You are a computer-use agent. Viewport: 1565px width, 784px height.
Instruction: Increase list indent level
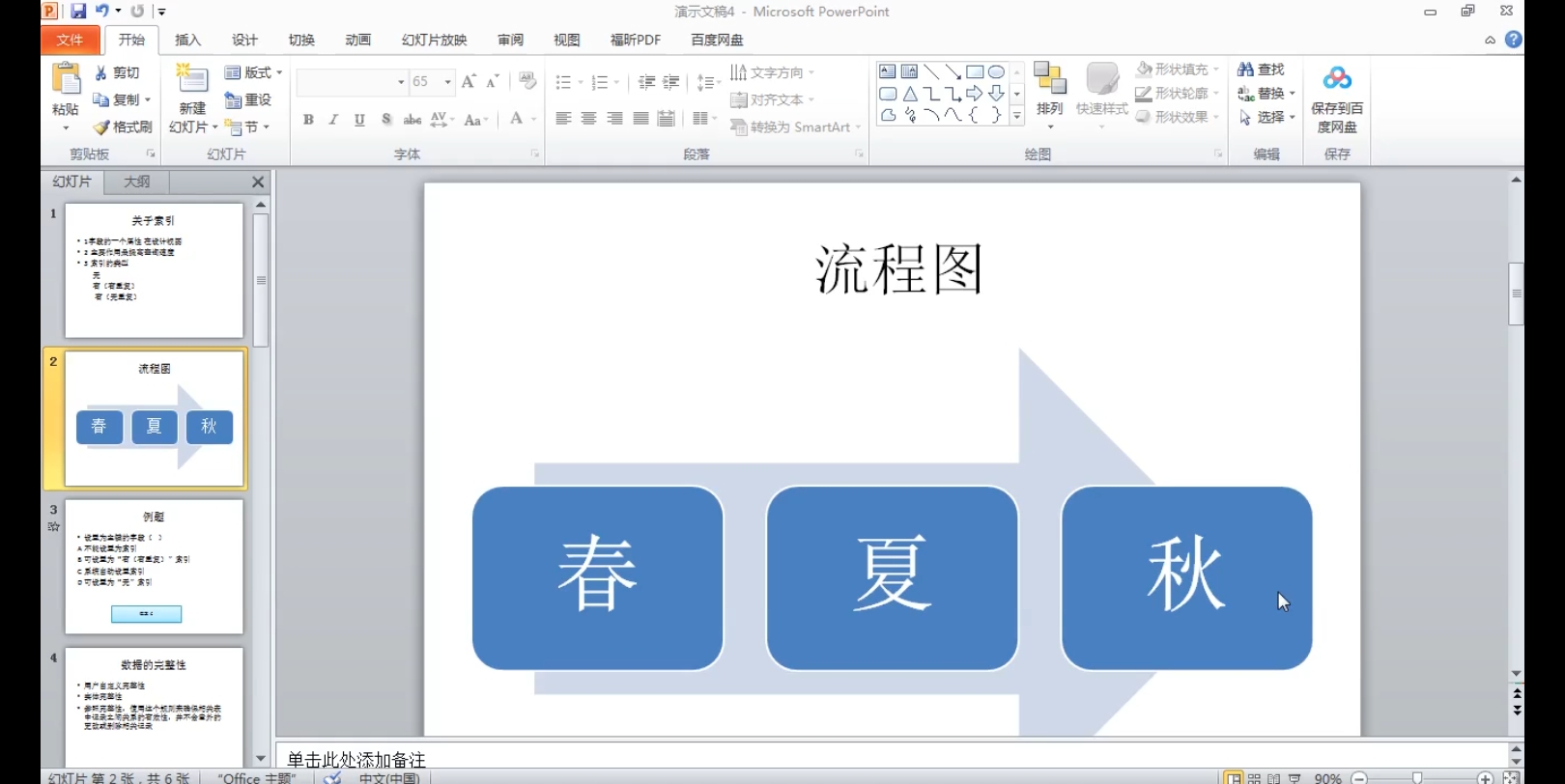pyautogui.click(x=670, y=82)
